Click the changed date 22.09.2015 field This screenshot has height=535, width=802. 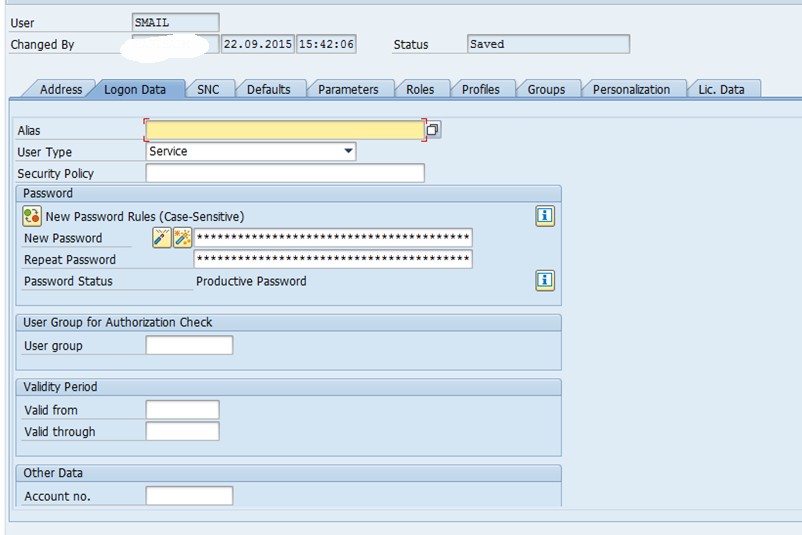(x=258, y=44)
